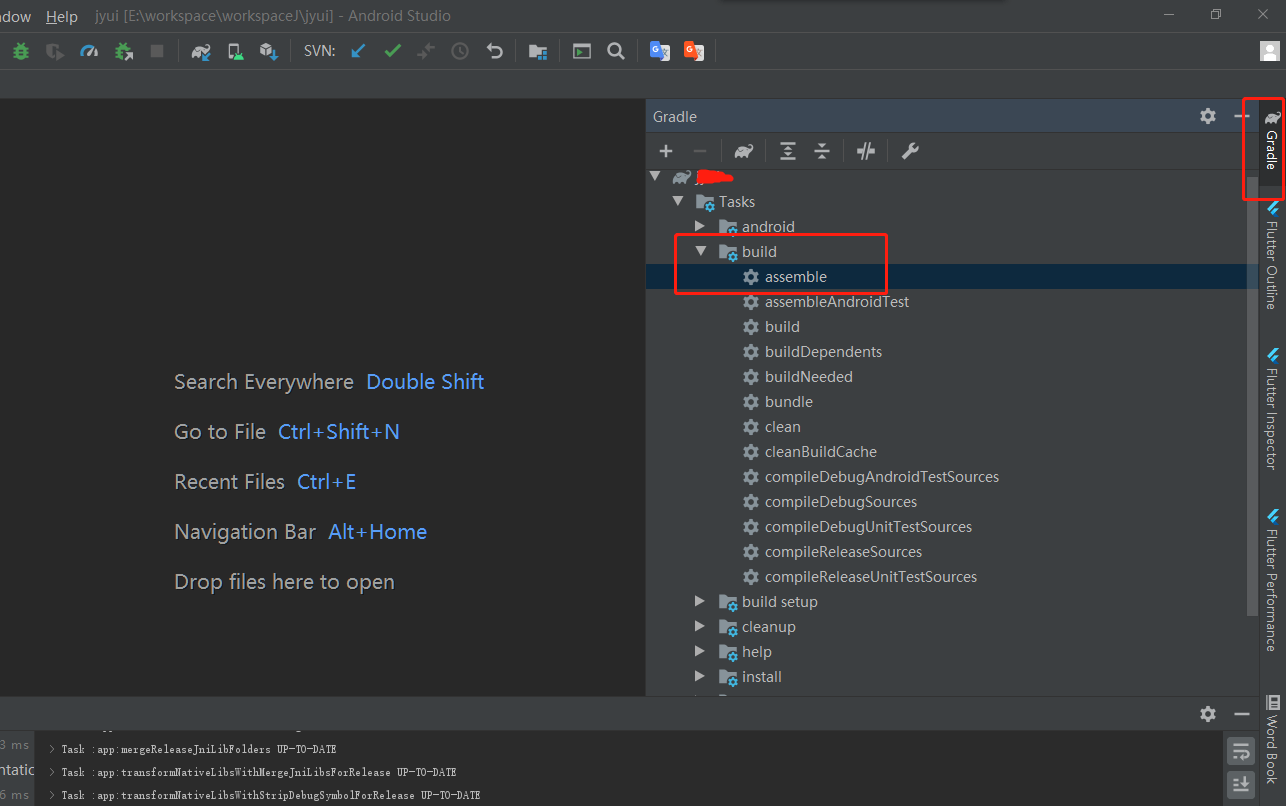Screen dimensions: 1286x806
Task: Execute Gradle task using elephant icon in Gradle panel
Action: [743, 151]
